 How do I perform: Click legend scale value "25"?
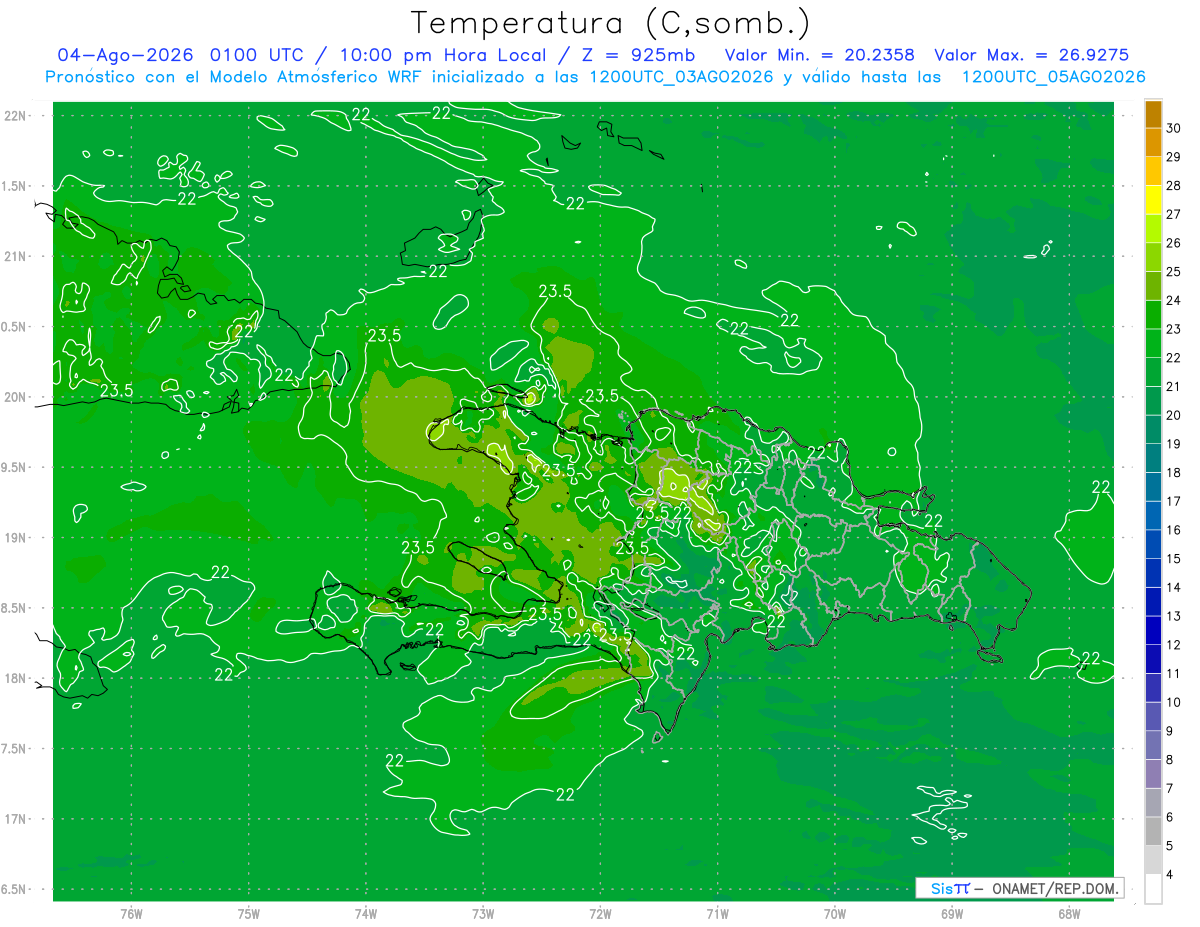[1173, 271]
